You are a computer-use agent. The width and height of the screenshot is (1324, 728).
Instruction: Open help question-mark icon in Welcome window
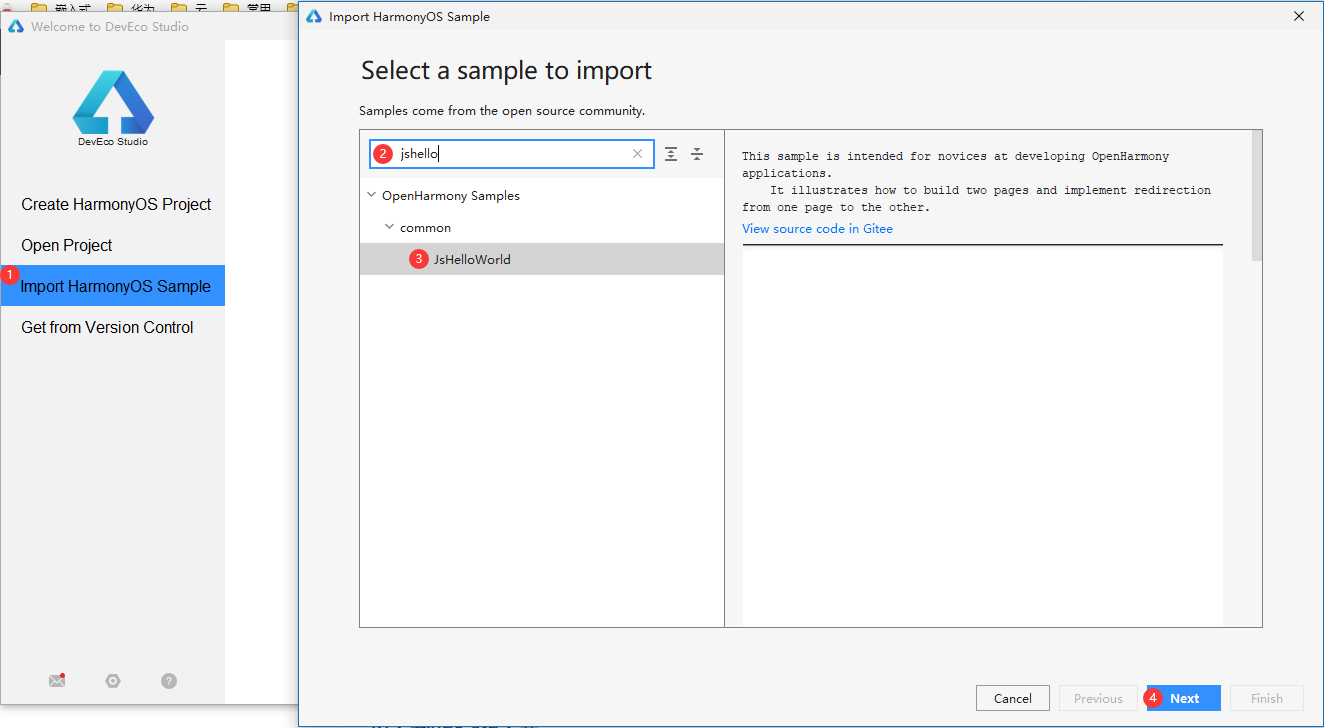click(169, 681)
